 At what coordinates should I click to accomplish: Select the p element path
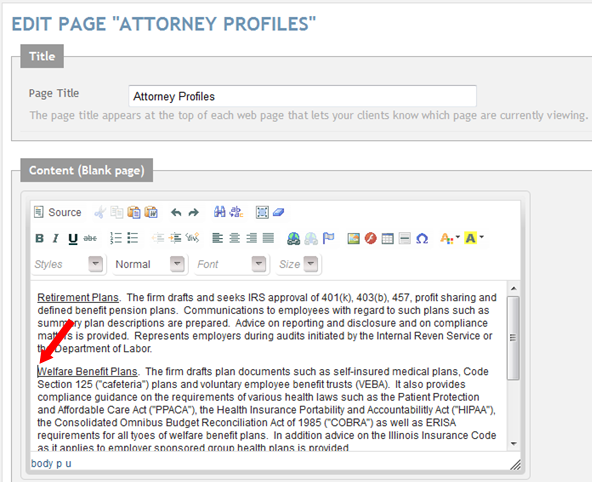pyautogui.click(x=59, y=464)
